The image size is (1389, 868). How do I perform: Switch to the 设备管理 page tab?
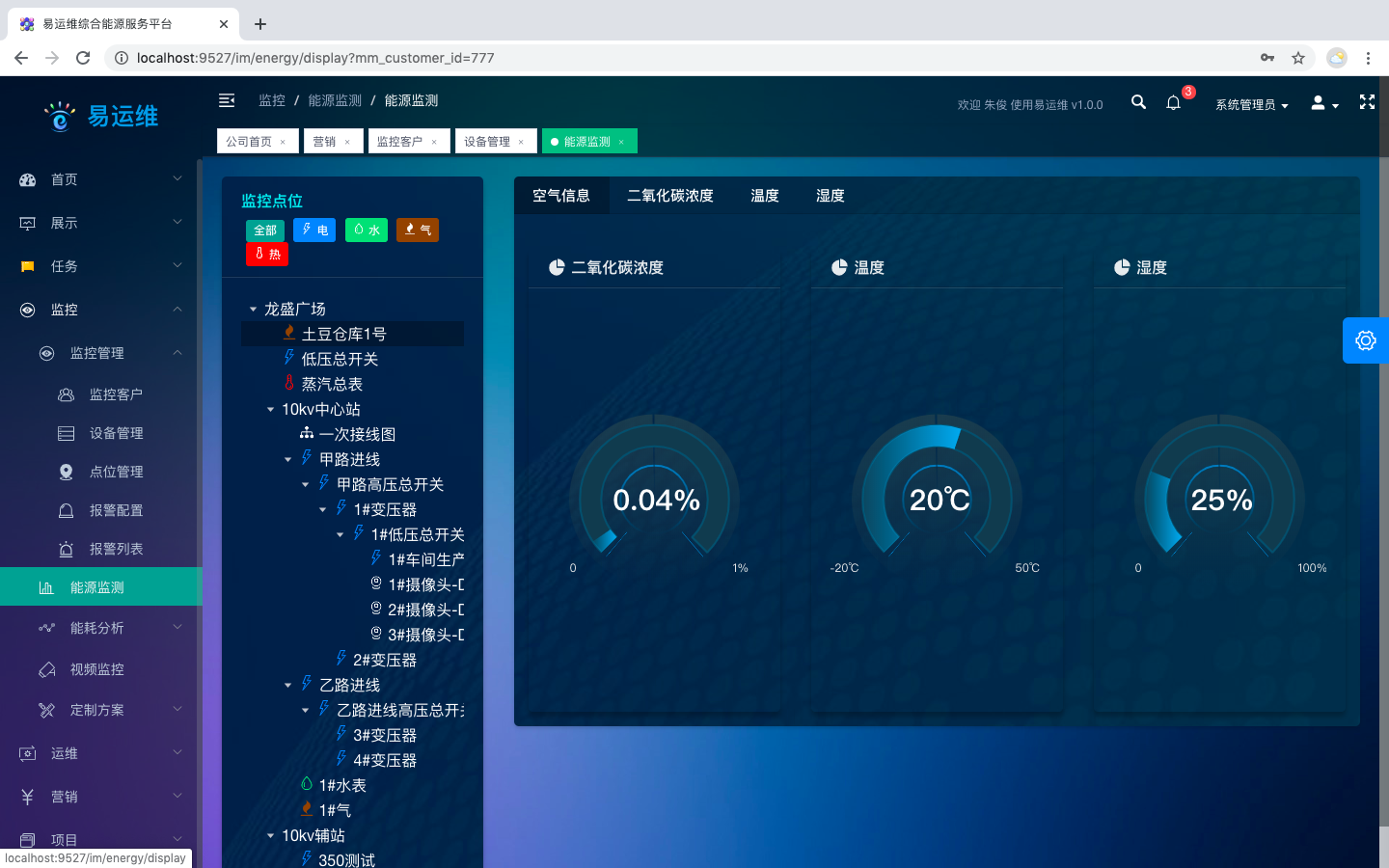click(487, 142)
